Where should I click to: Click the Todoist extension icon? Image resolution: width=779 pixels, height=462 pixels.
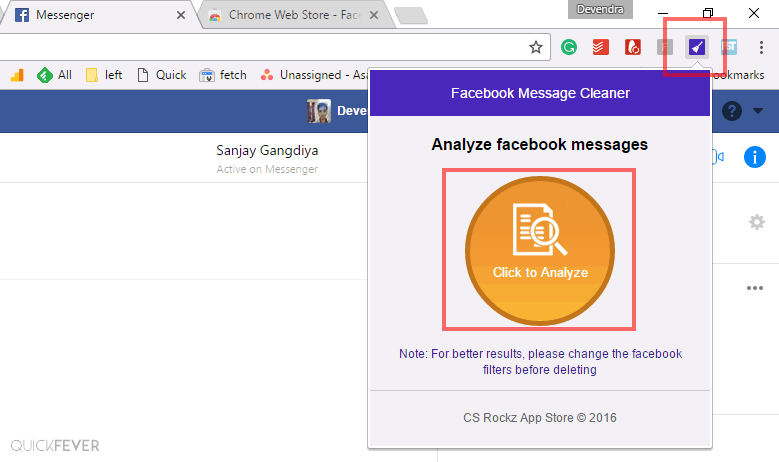[x=601, y=47]
